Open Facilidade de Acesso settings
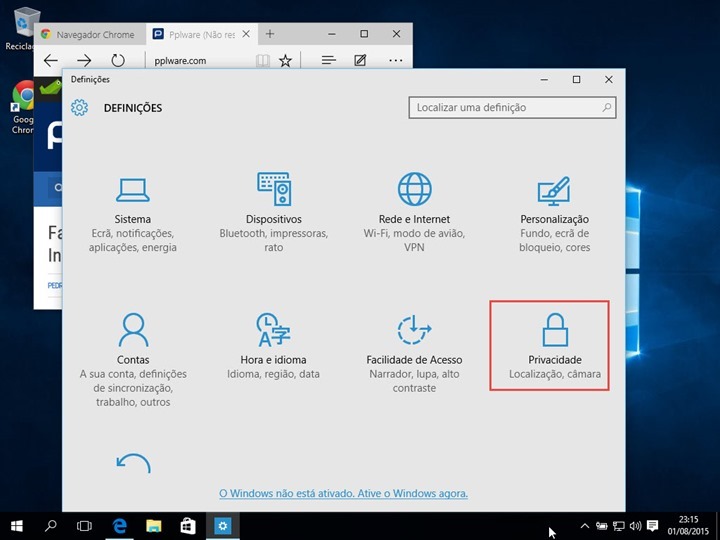 point(414,350)
